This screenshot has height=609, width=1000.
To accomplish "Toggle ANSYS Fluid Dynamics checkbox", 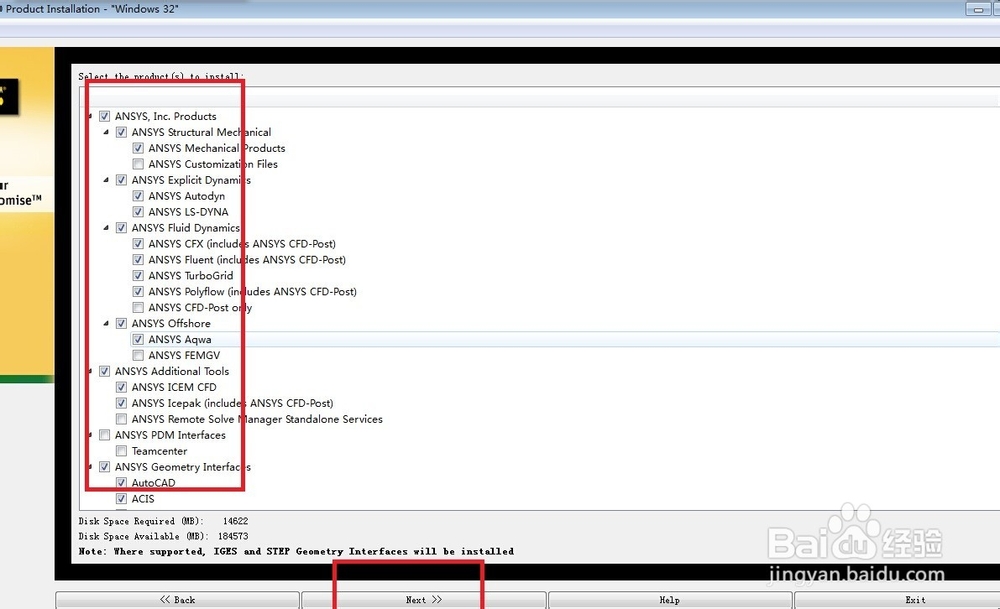I will (121, 228).
